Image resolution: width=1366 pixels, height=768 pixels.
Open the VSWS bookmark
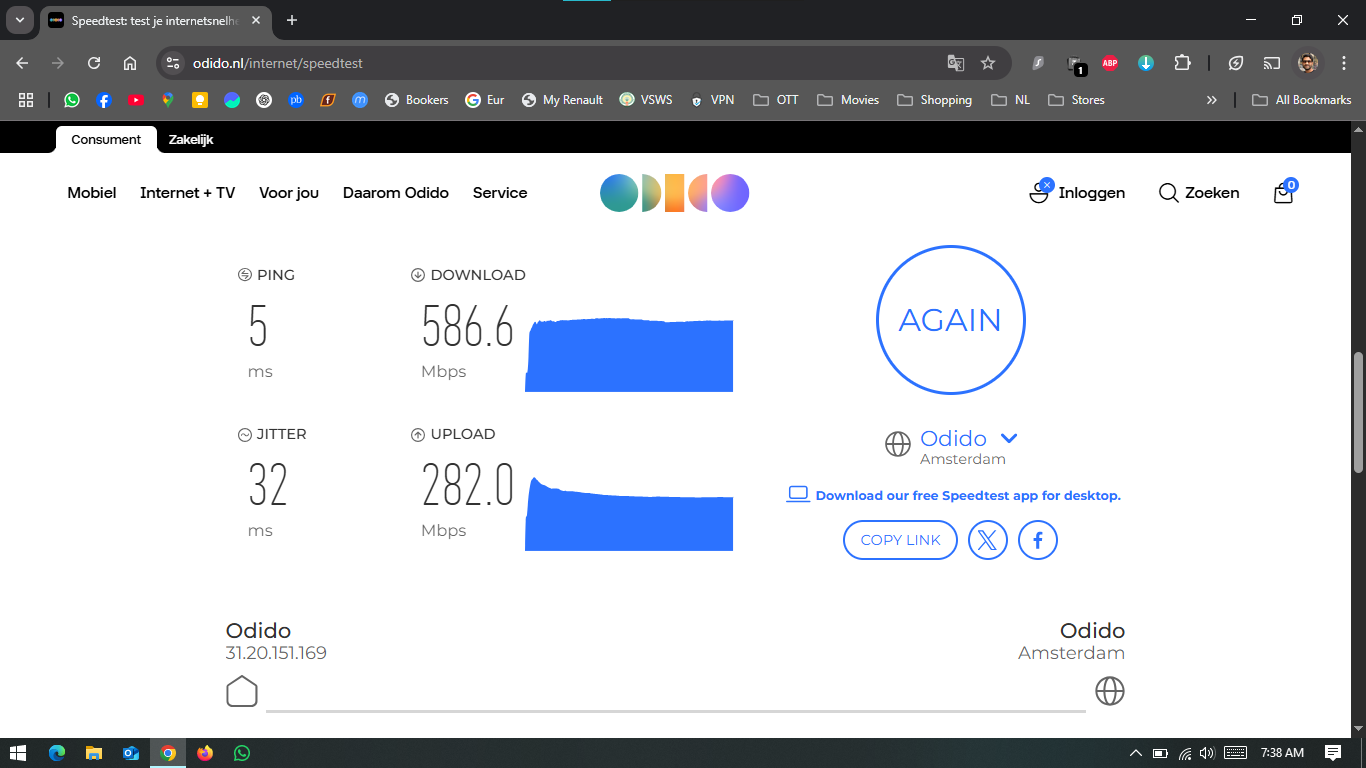coord(646,100)
